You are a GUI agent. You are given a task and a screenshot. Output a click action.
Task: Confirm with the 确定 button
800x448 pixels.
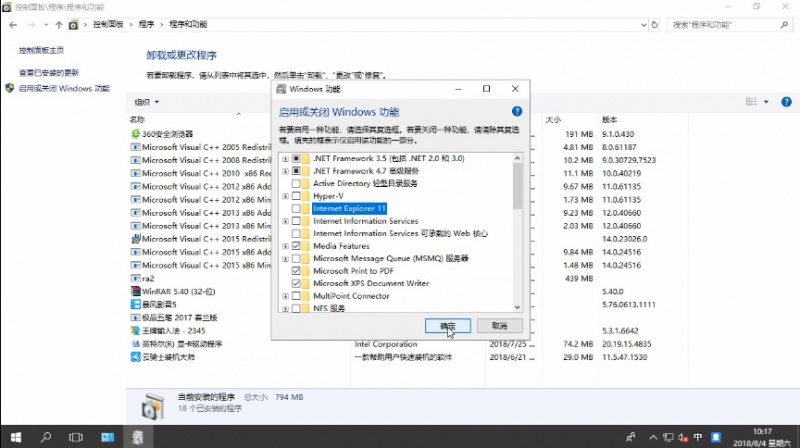(x=447, y=326)
